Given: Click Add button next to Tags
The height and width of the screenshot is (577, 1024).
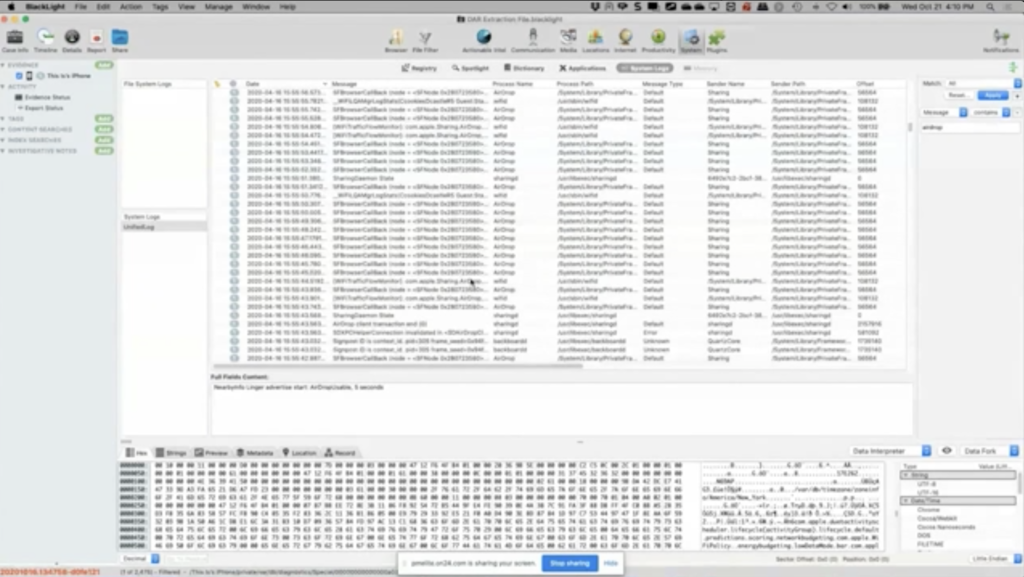Looking at the screenshot, I should pyautogui.click(x=104, y=119).
